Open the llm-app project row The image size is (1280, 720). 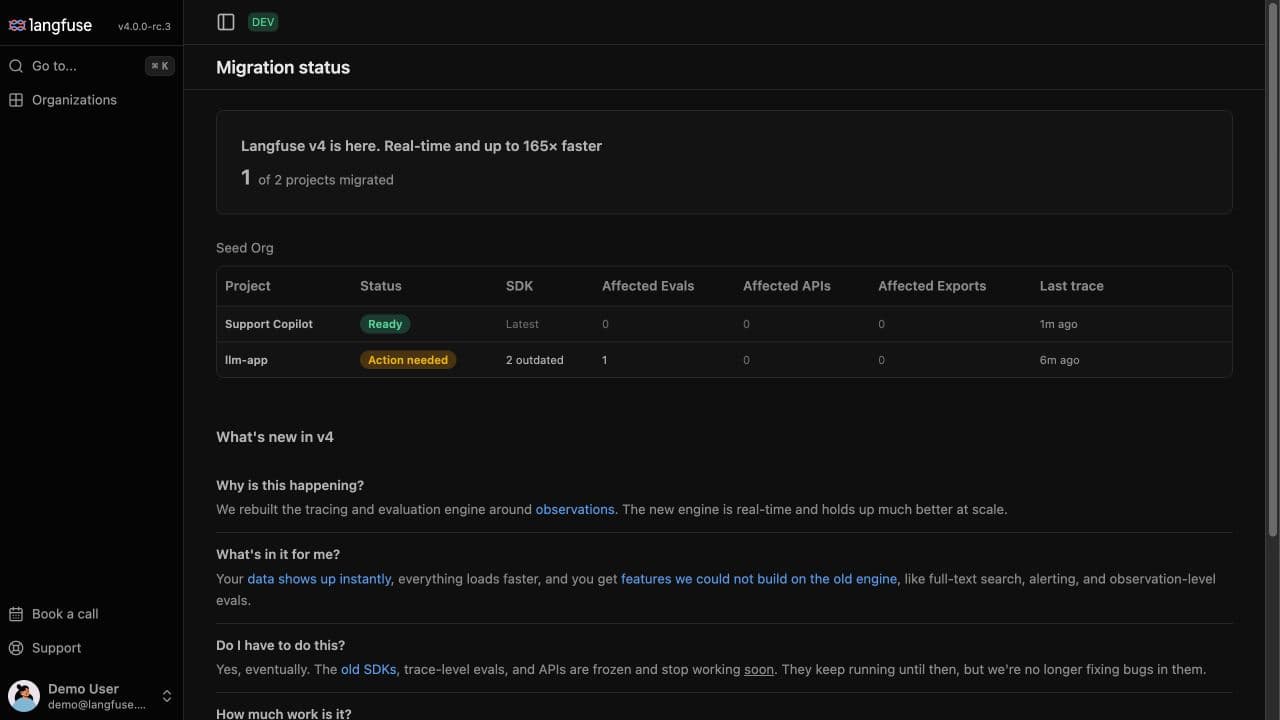click(x=724, y=360)
